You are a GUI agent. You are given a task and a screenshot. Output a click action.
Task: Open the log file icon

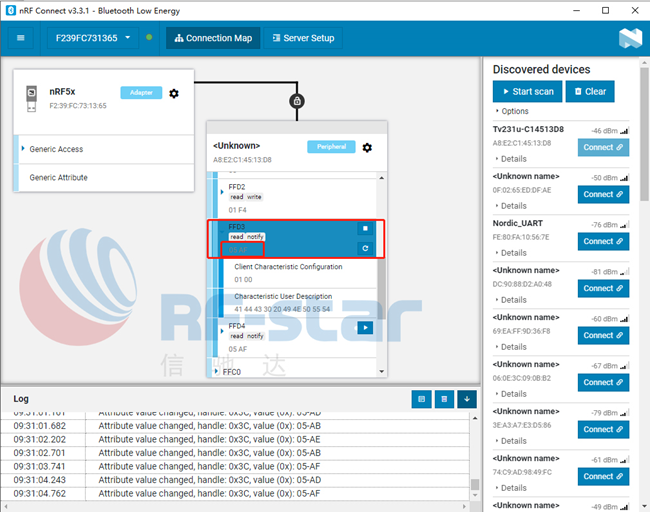tap(422, 399)
